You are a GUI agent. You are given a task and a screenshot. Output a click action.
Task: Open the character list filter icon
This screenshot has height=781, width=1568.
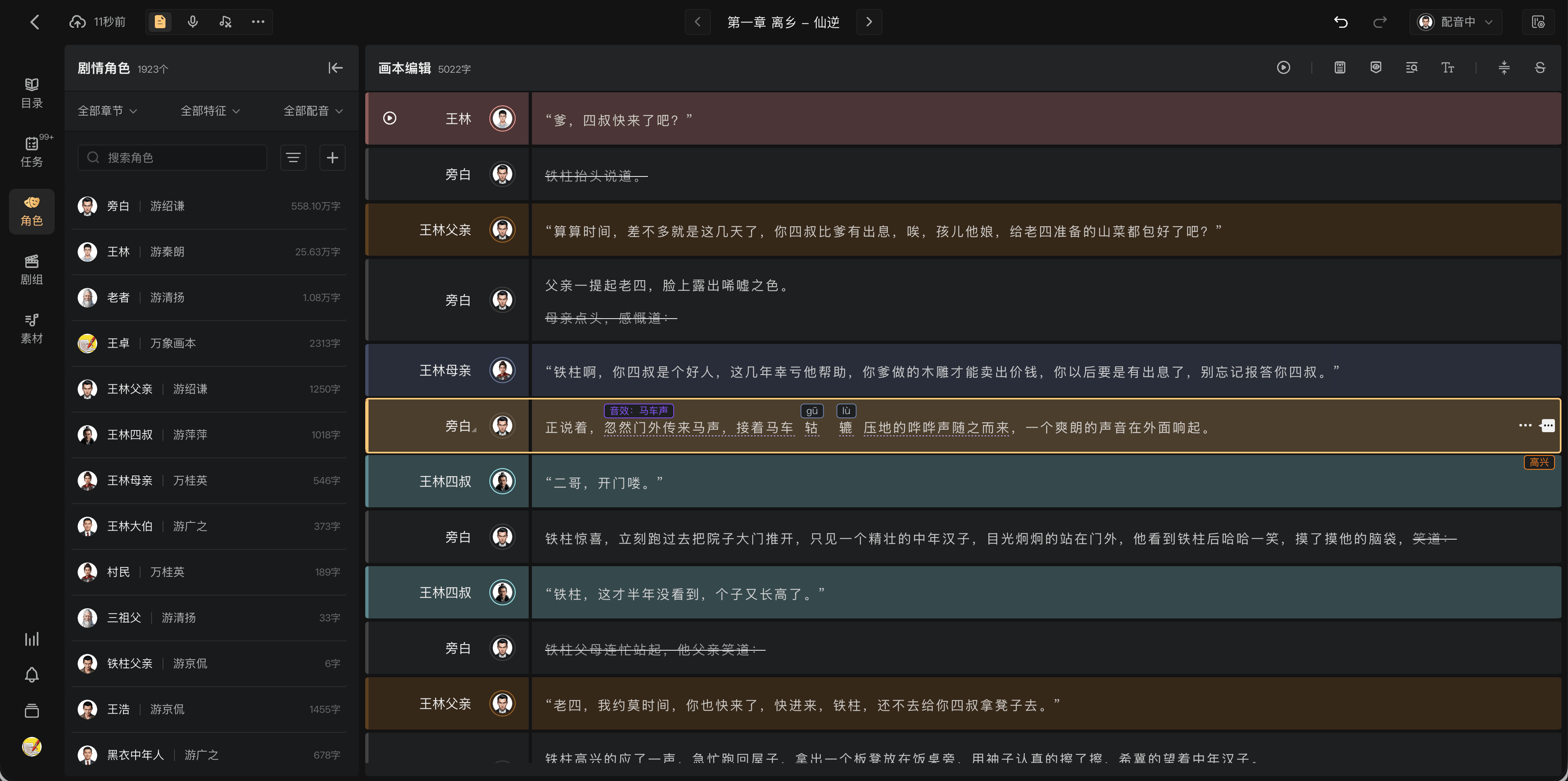click(293, 158)
